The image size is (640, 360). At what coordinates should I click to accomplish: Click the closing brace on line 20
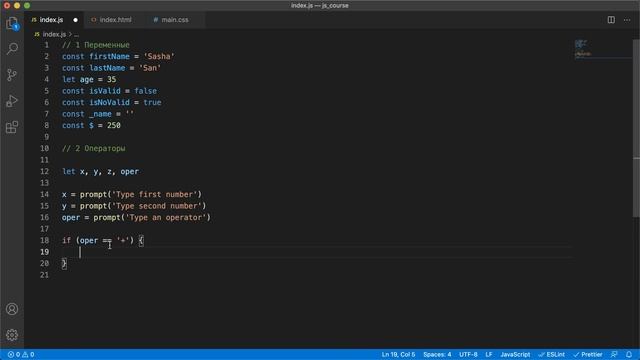click(64, 263)
